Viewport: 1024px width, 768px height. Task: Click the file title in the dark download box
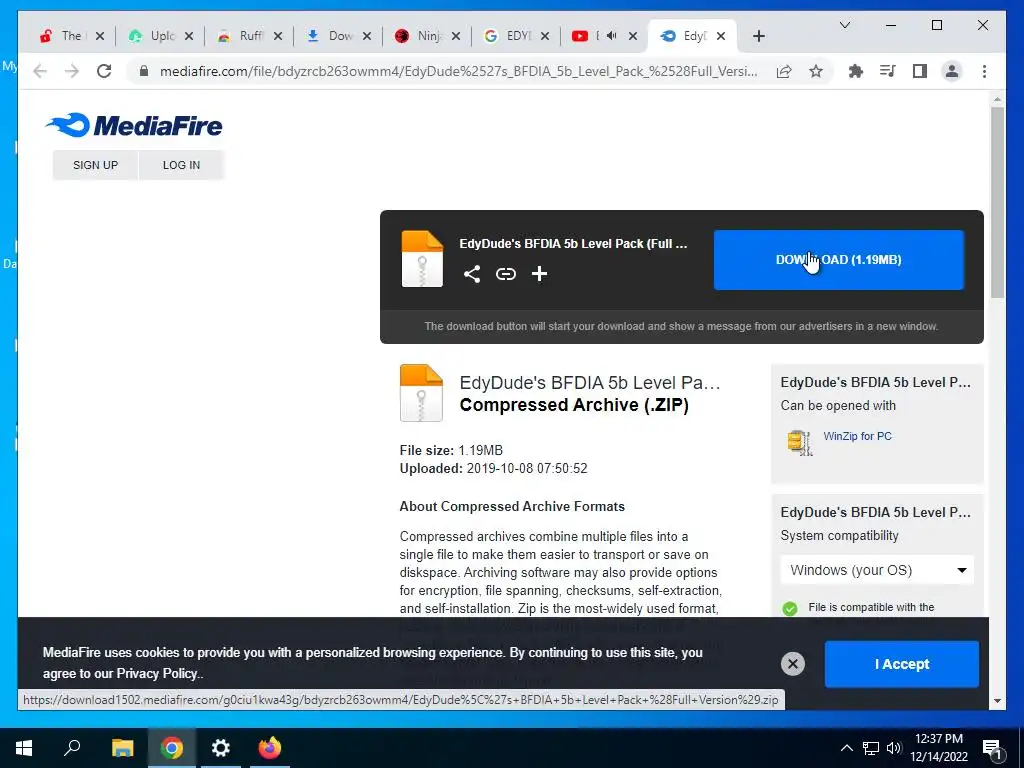(x=573, y=244)
